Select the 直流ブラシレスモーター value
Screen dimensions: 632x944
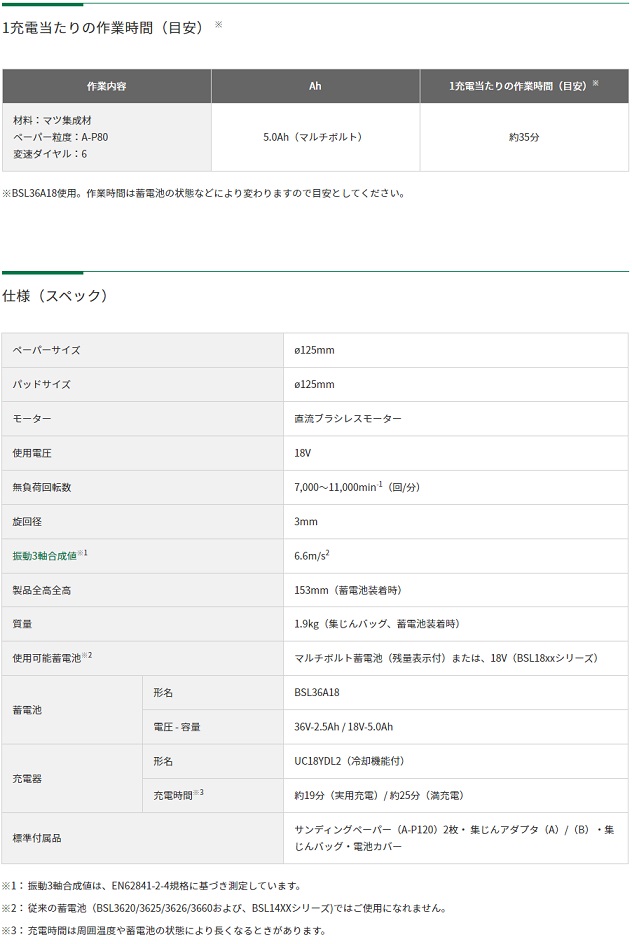tap(348, 418)
